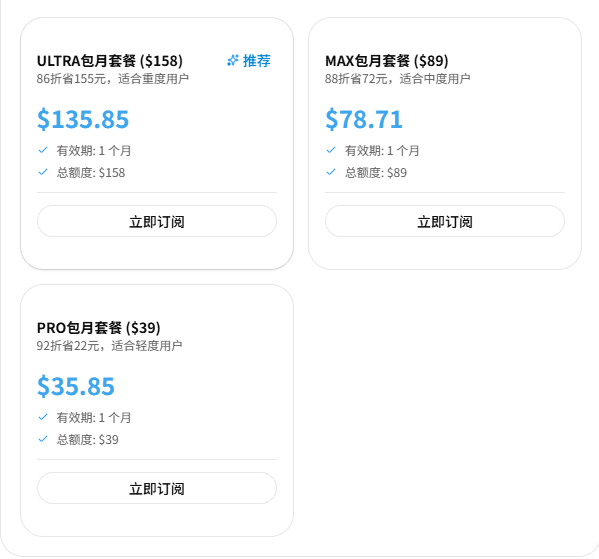Click checkmark icon next to 总额度: $158
The image size is (599, 559).
tap(43, 172)
